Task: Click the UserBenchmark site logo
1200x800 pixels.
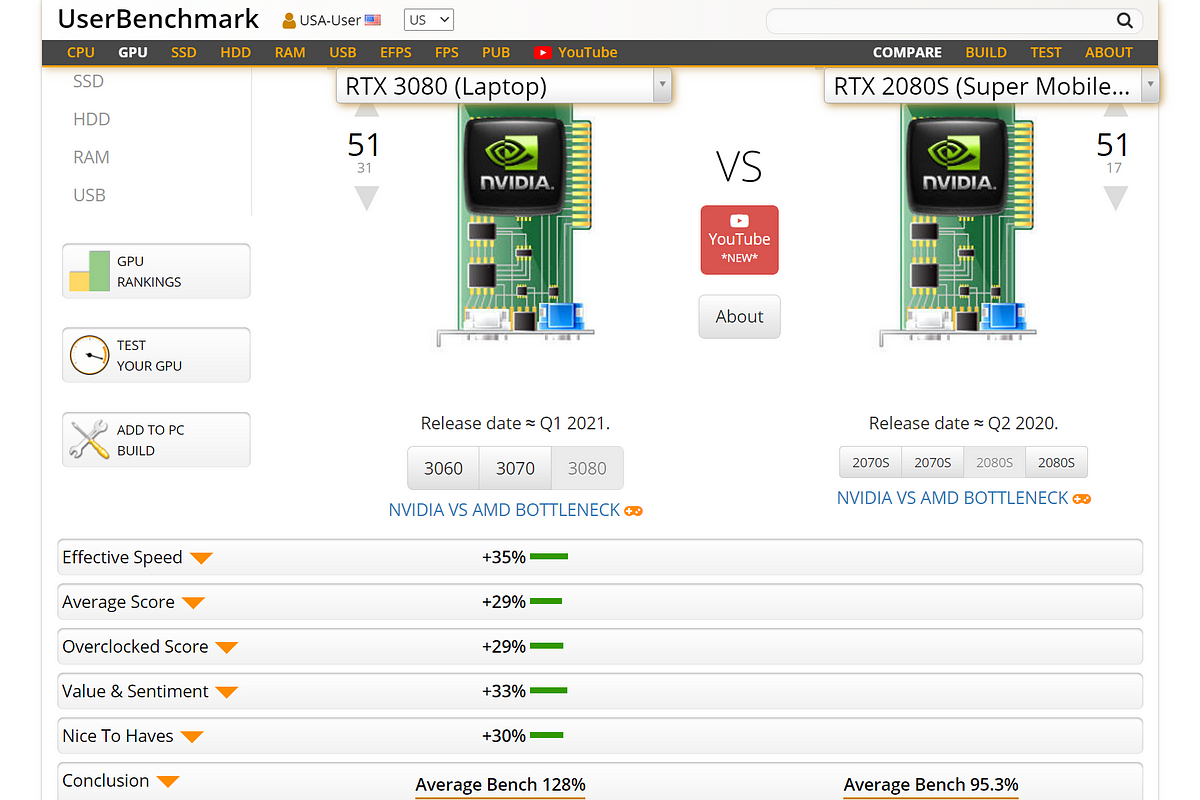Action: (x=159, y=19)
